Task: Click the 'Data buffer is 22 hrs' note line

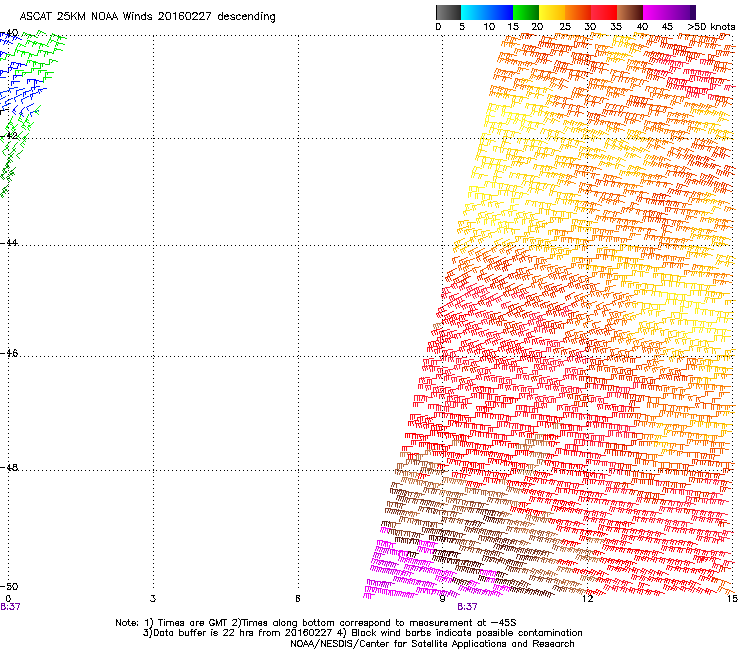Action: [362, 633]
